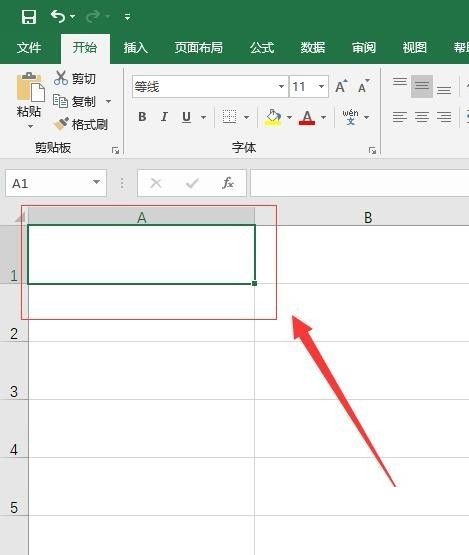Undo the last action
469x555 pixels.
pyautogui.click(x=58, y=16)
